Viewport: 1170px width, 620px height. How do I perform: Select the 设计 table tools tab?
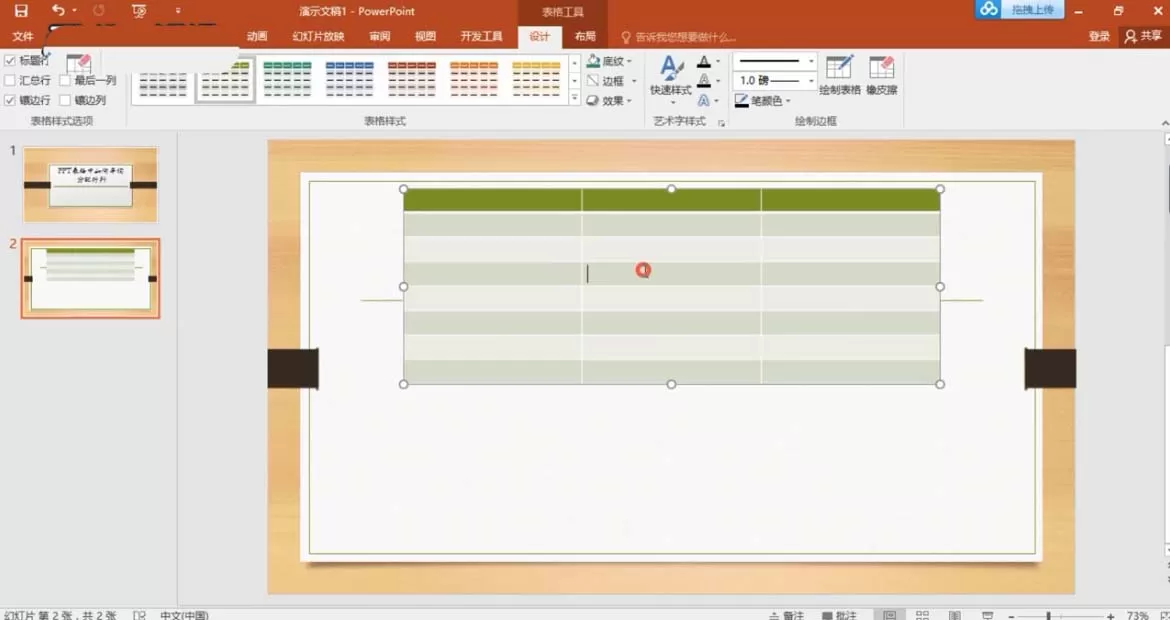coord(539,37)
